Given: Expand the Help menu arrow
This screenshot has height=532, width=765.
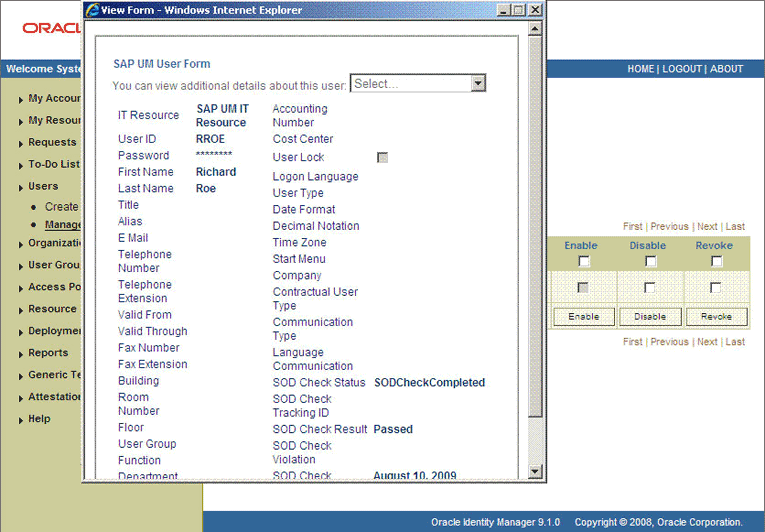Looking at the screenshot, I should [20, 420].
